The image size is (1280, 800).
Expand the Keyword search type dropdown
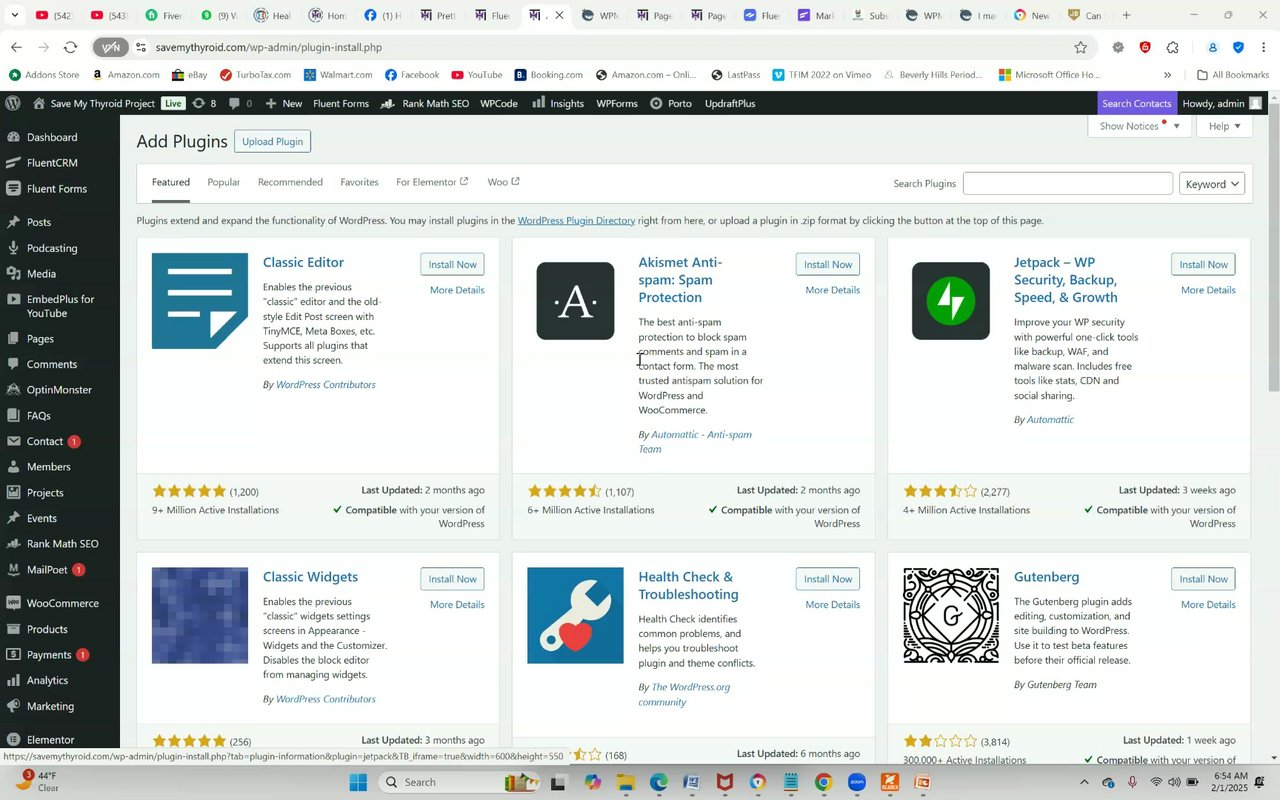(x=1212, y=184)
